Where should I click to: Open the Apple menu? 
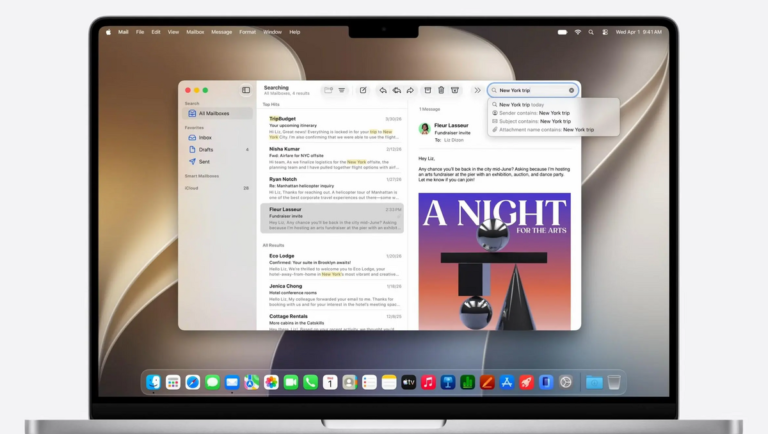click(x=108, y=32)
